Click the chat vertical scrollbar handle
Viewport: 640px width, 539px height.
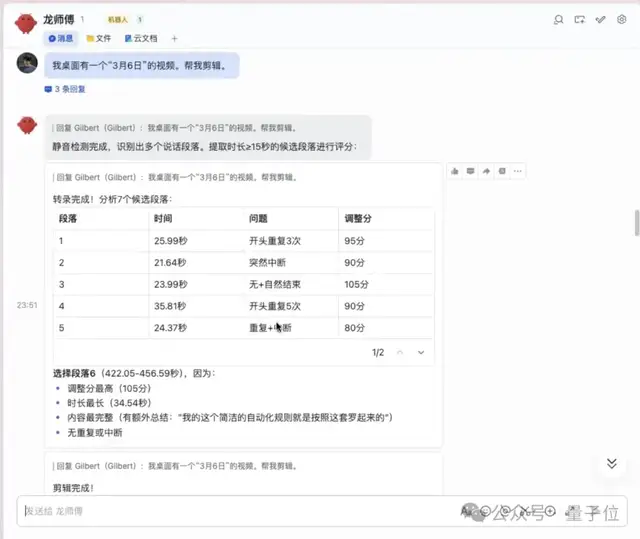click(x=636, y=222)
